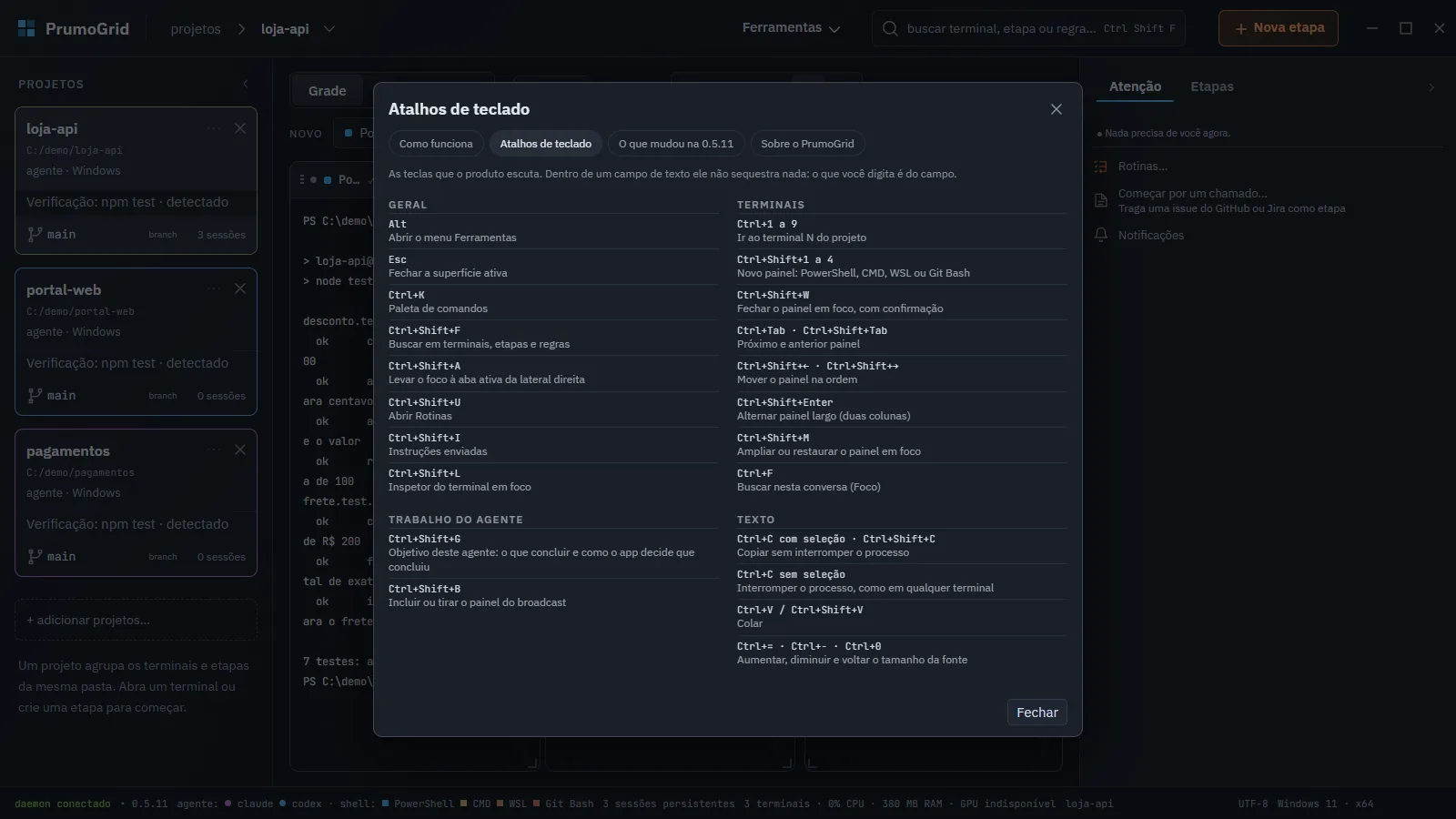Collapse the right panel chevron

click(1431, 87)
